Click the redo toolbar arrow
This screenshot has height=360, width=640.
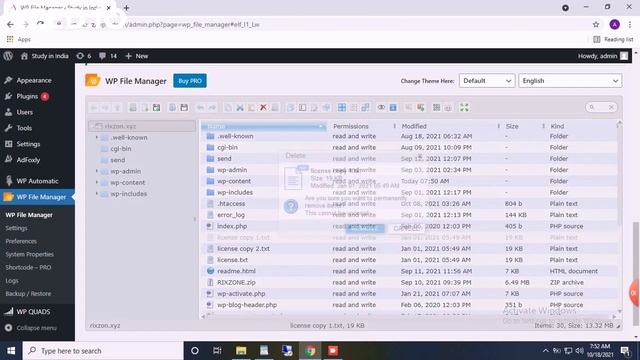point(212,108)
